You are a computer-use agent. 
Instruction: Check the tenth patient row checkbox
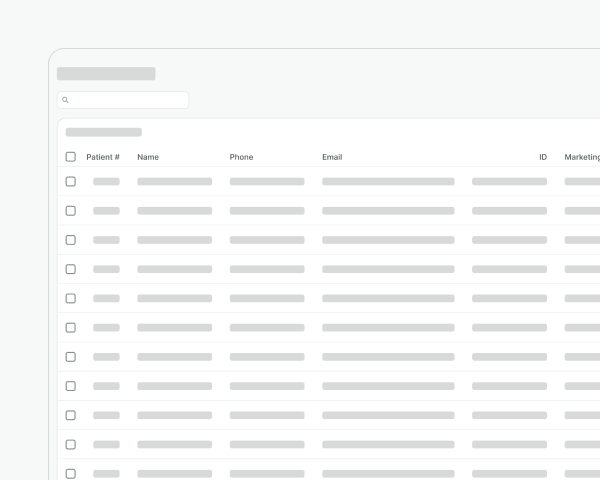[x=70, y=444]
